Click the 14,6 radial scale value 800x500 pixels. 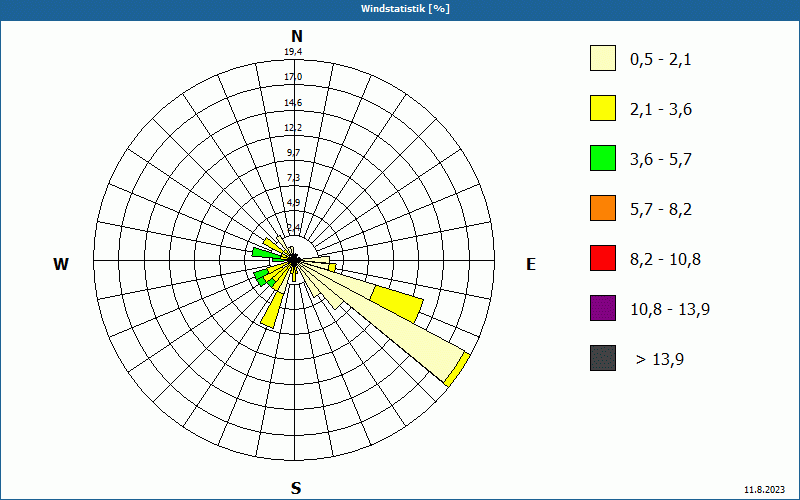(x=293, y=103)
